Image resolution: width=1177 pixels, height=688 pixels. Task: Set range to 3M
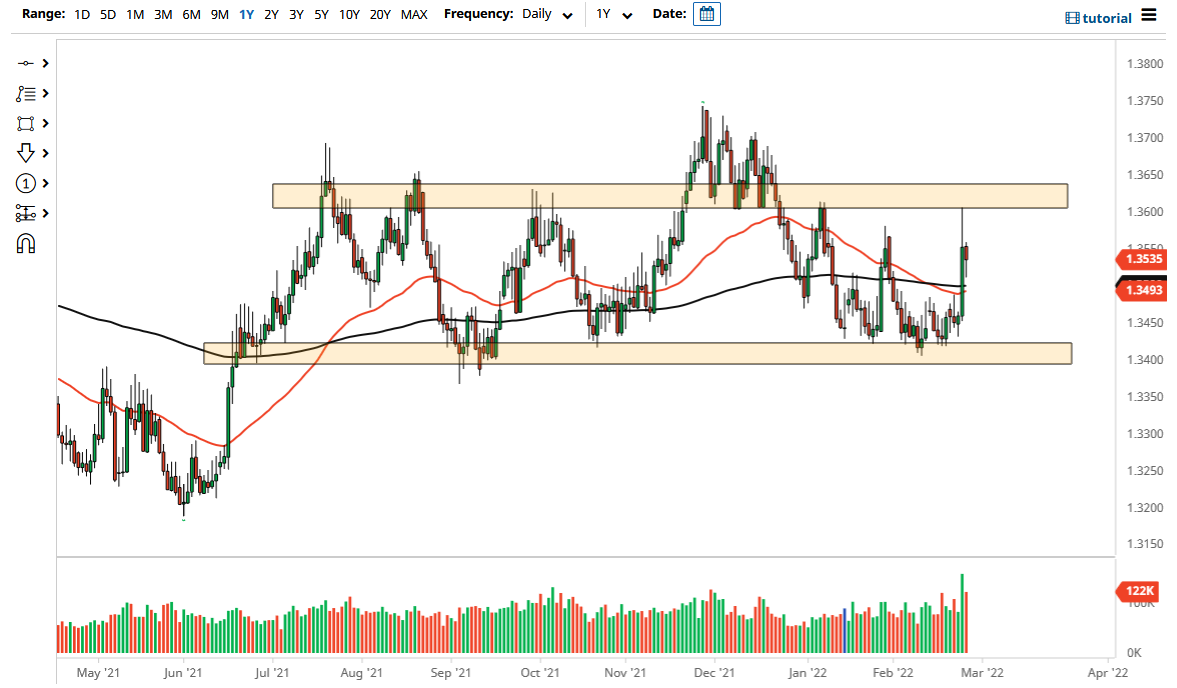click(163, 14)
